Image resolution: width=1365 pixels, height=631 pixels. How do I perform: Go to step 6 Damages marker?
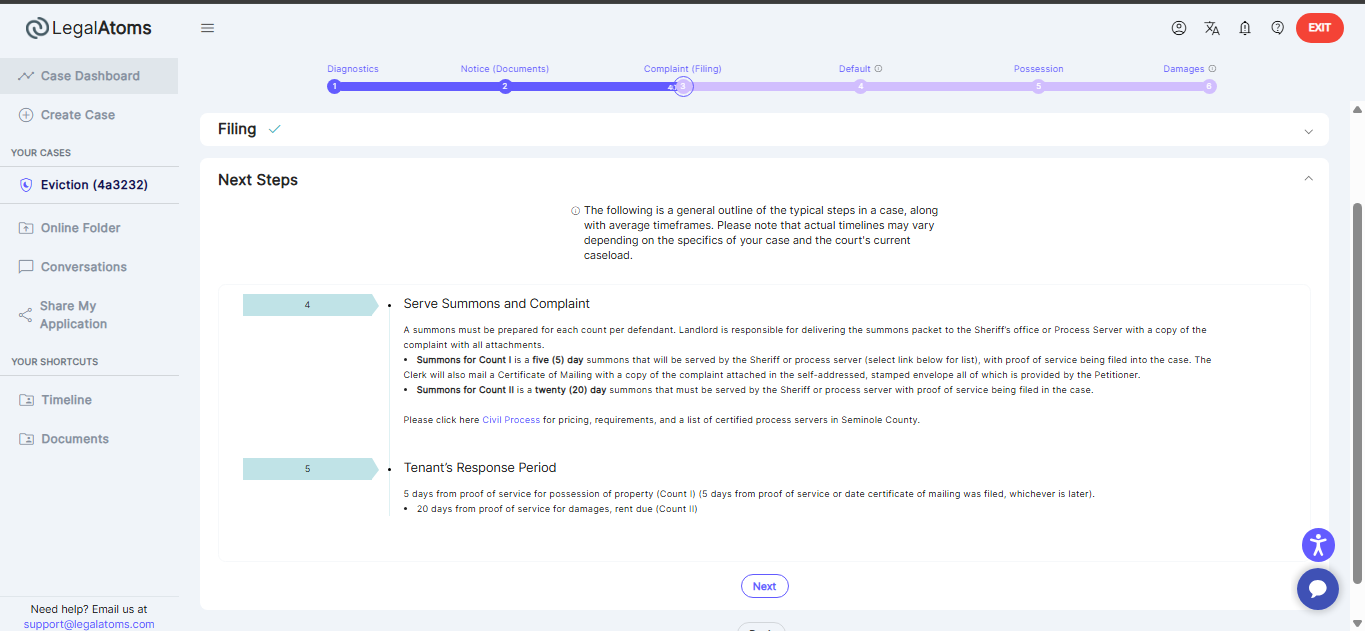pyautogui.click(x=1209, y=87)
